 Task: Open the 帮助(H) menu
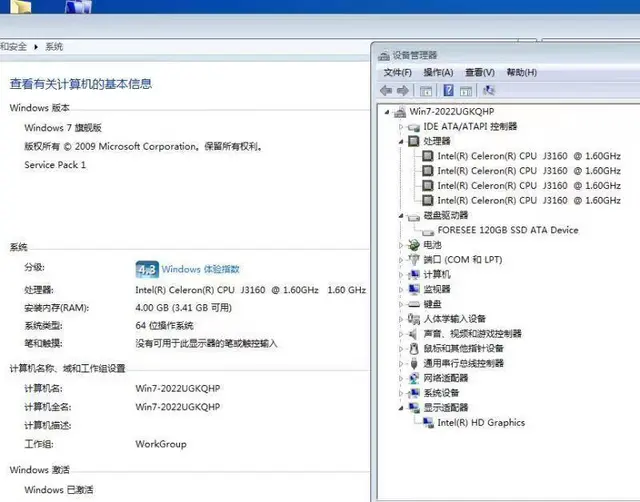click(521, 73)
